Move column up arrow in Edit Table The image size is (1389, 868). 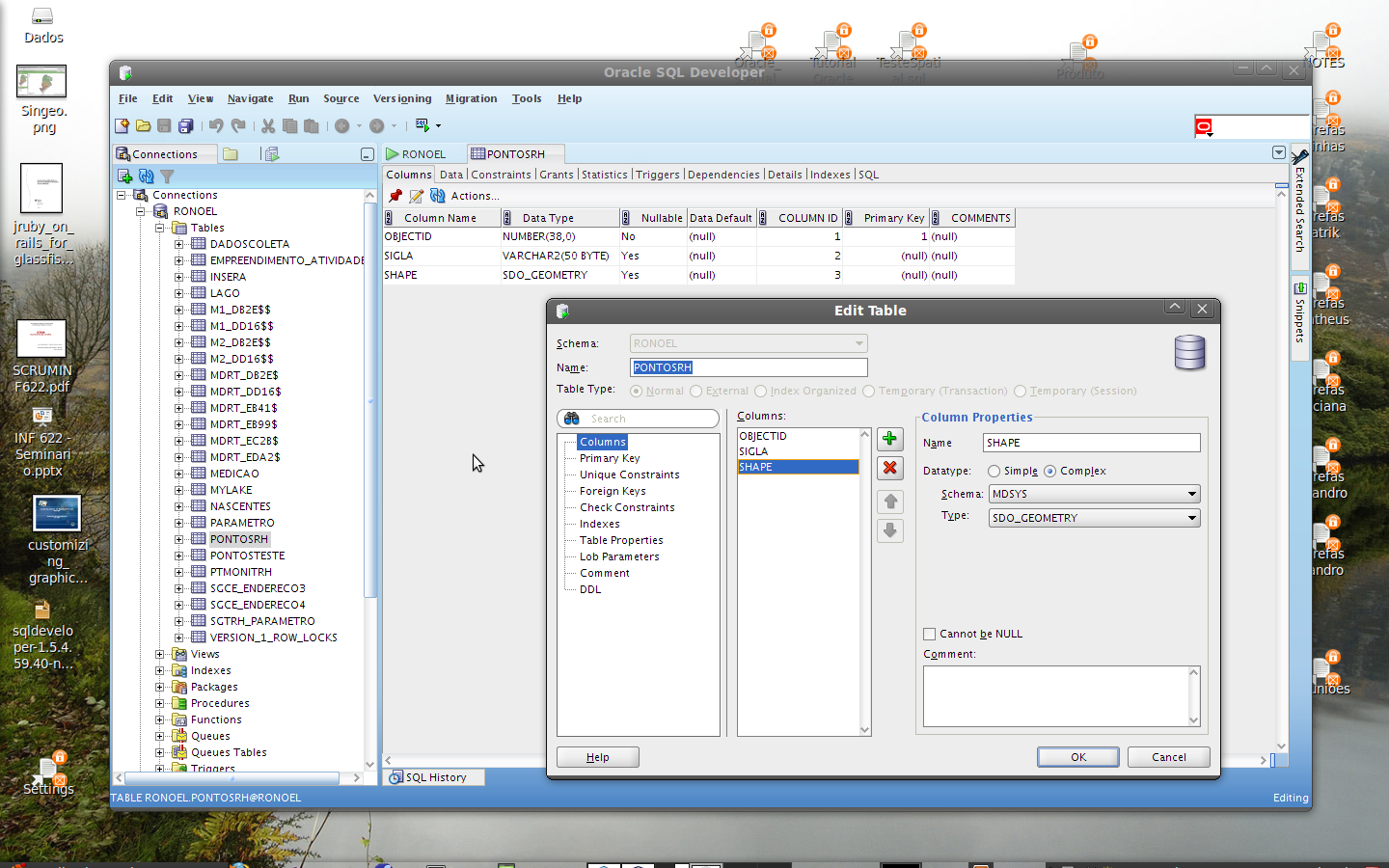[890, 502]
